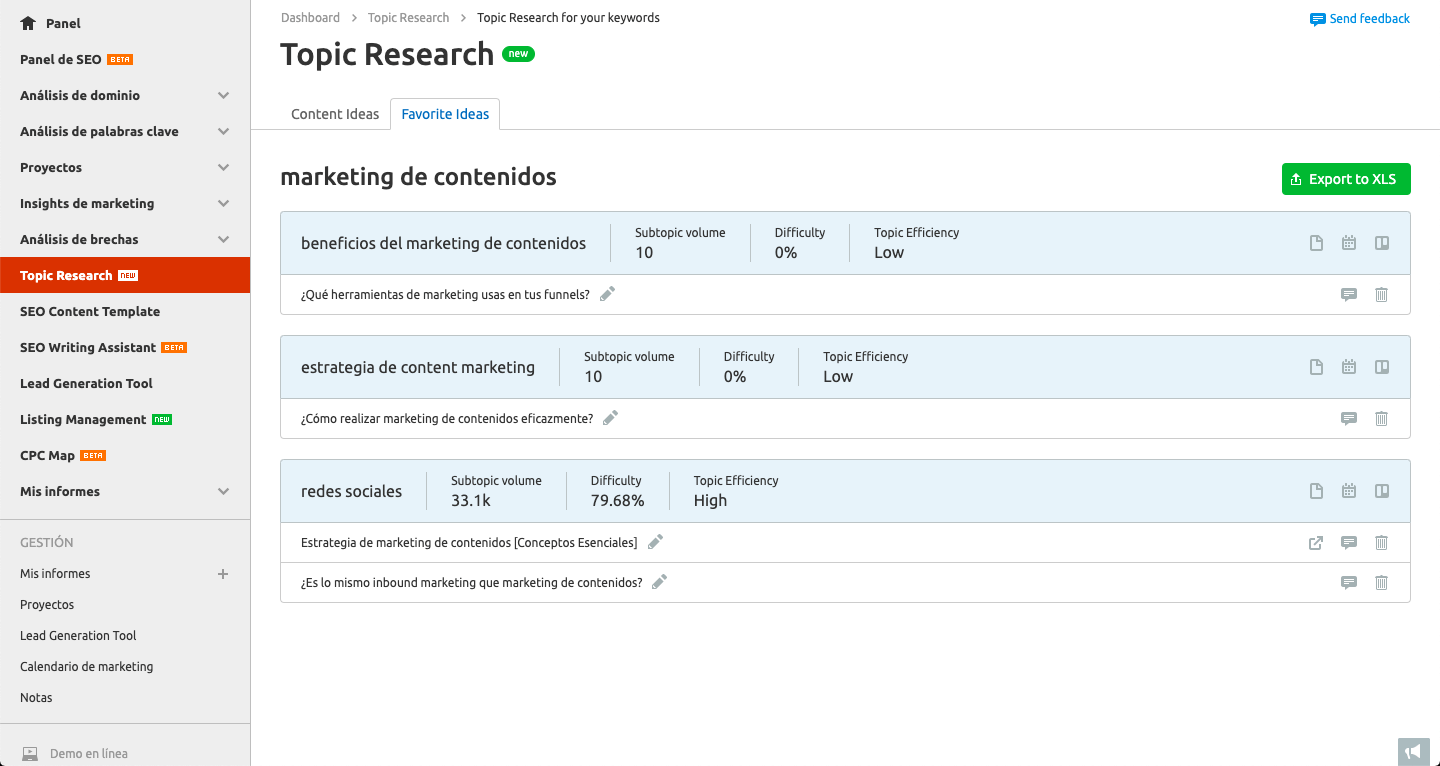Viewport: 1440px width, 766px height.
Task: Expand Insights de marketing section
Action: point(224,204)
